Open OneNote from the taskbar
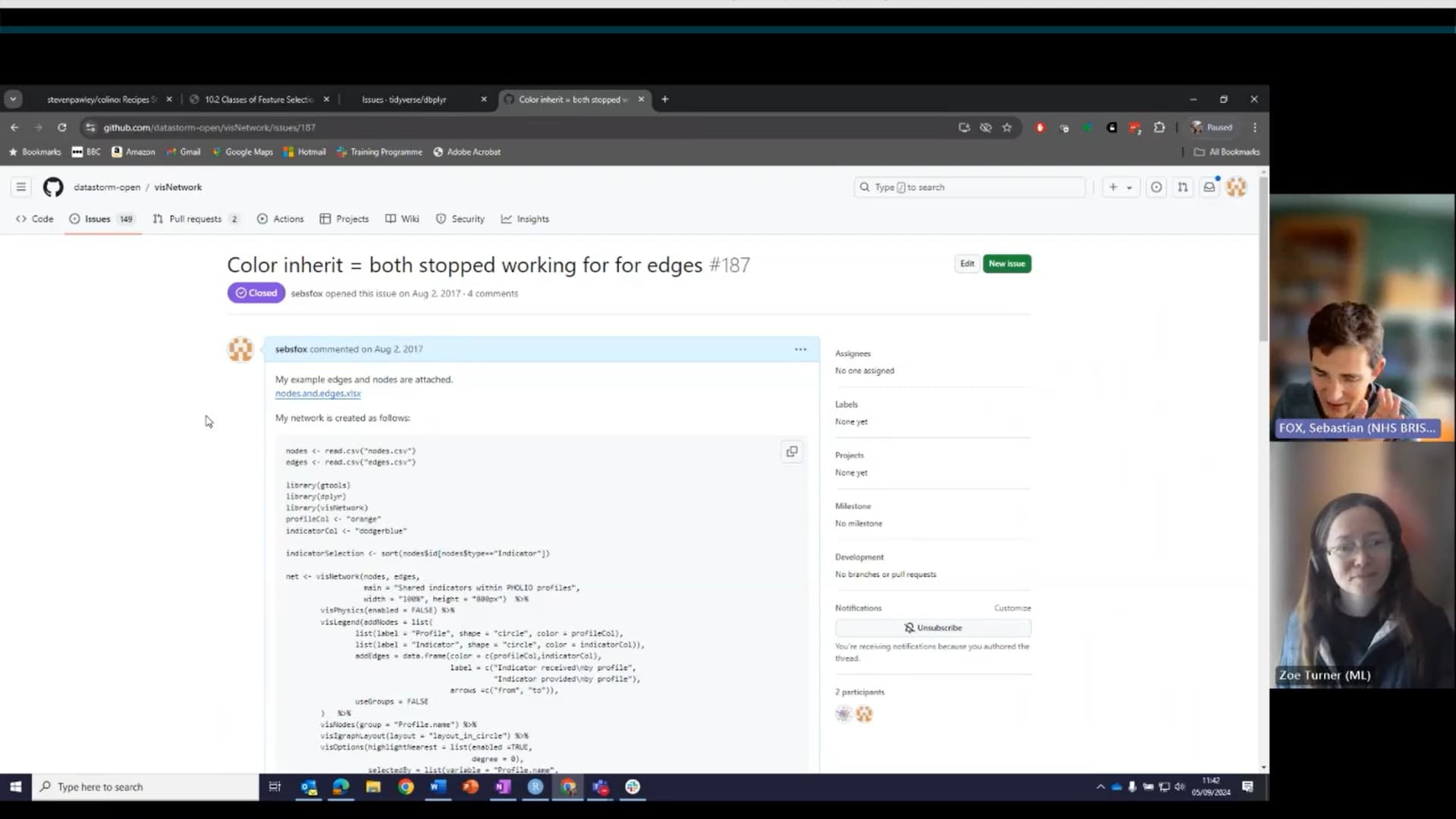This screenshot has height=819, width=1456. point(503,787)
